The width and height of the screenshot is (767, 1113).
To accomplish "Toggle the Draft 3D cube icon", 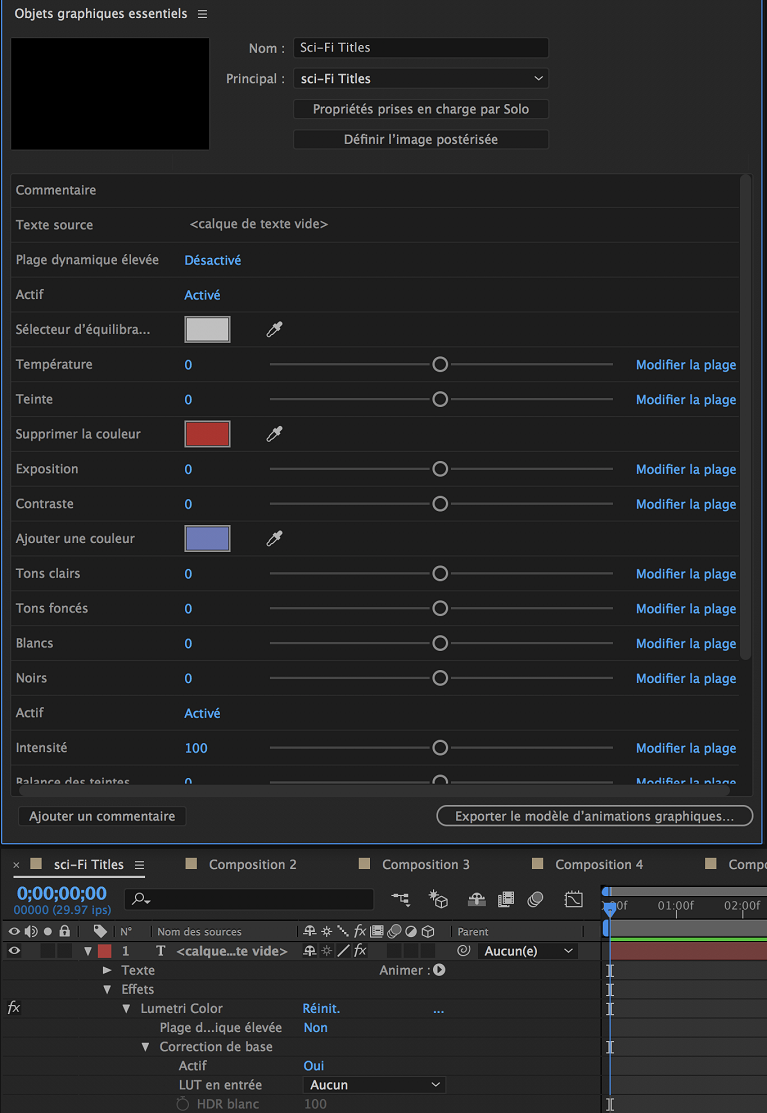I will (438, 899).
